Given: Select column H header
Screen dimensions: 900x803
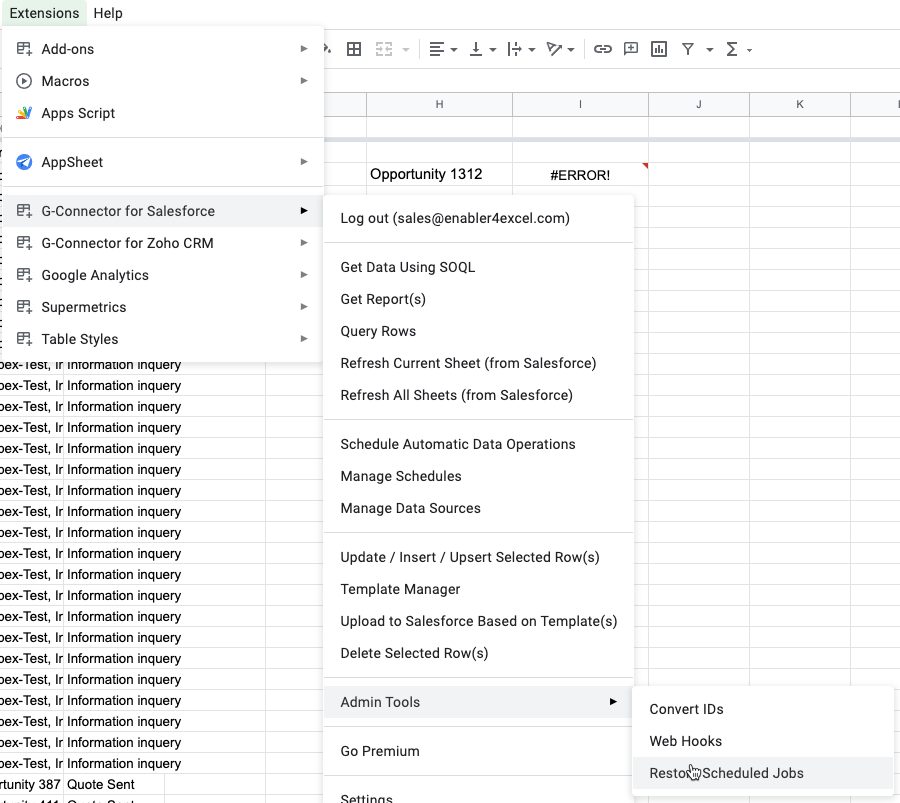Looking at the screenshot, I should pos(439,104).
